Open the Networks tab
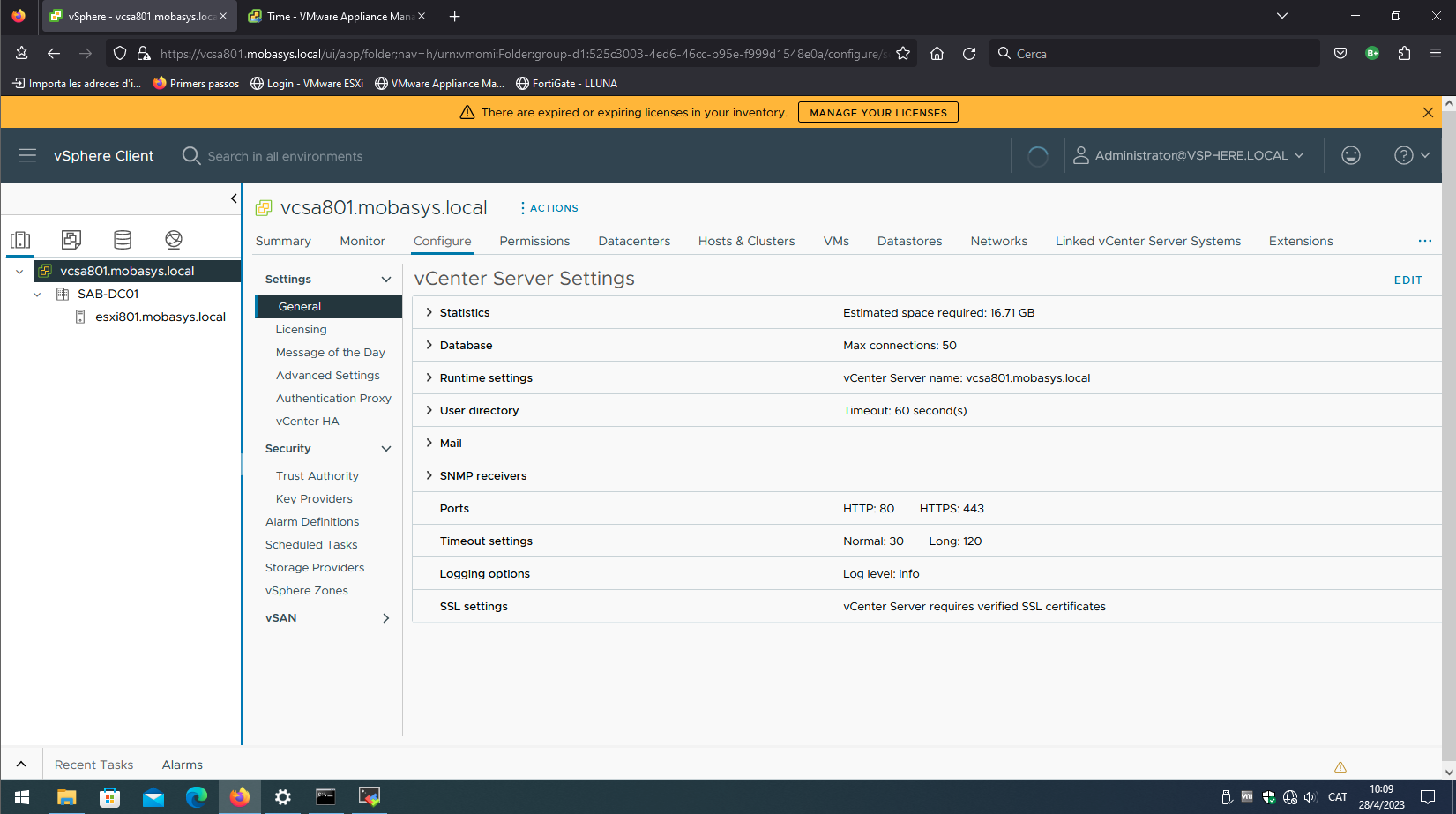 (998, 241)
